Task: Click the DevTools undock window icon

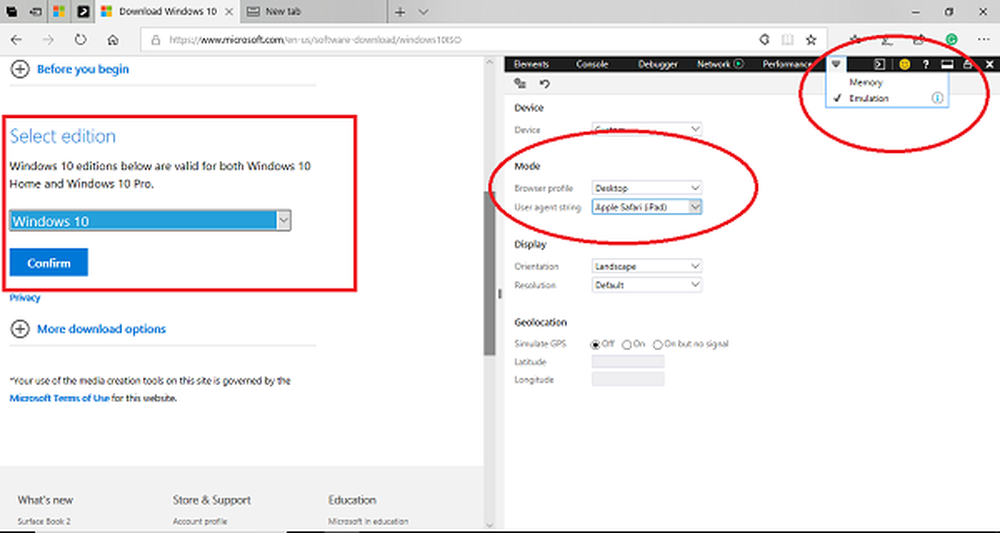Action: [x=968, y=64]
